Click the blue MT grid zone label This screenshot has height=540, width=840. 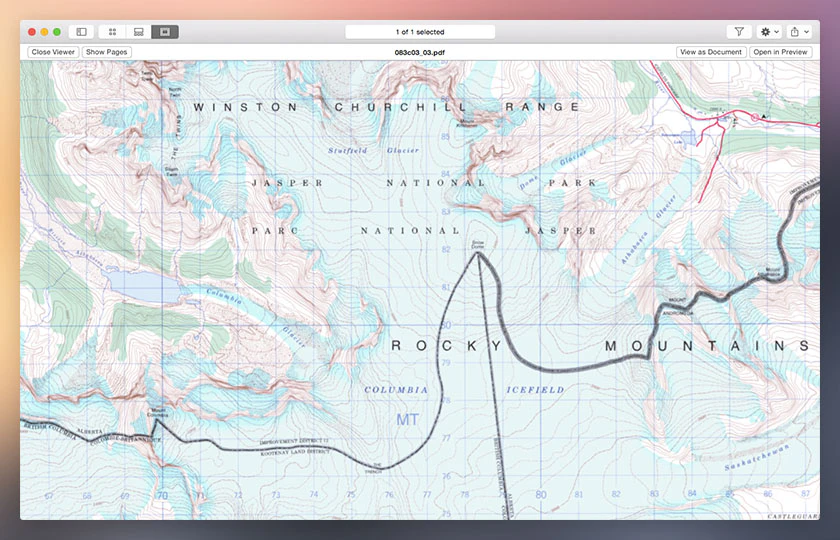click(x=407, y=419)
